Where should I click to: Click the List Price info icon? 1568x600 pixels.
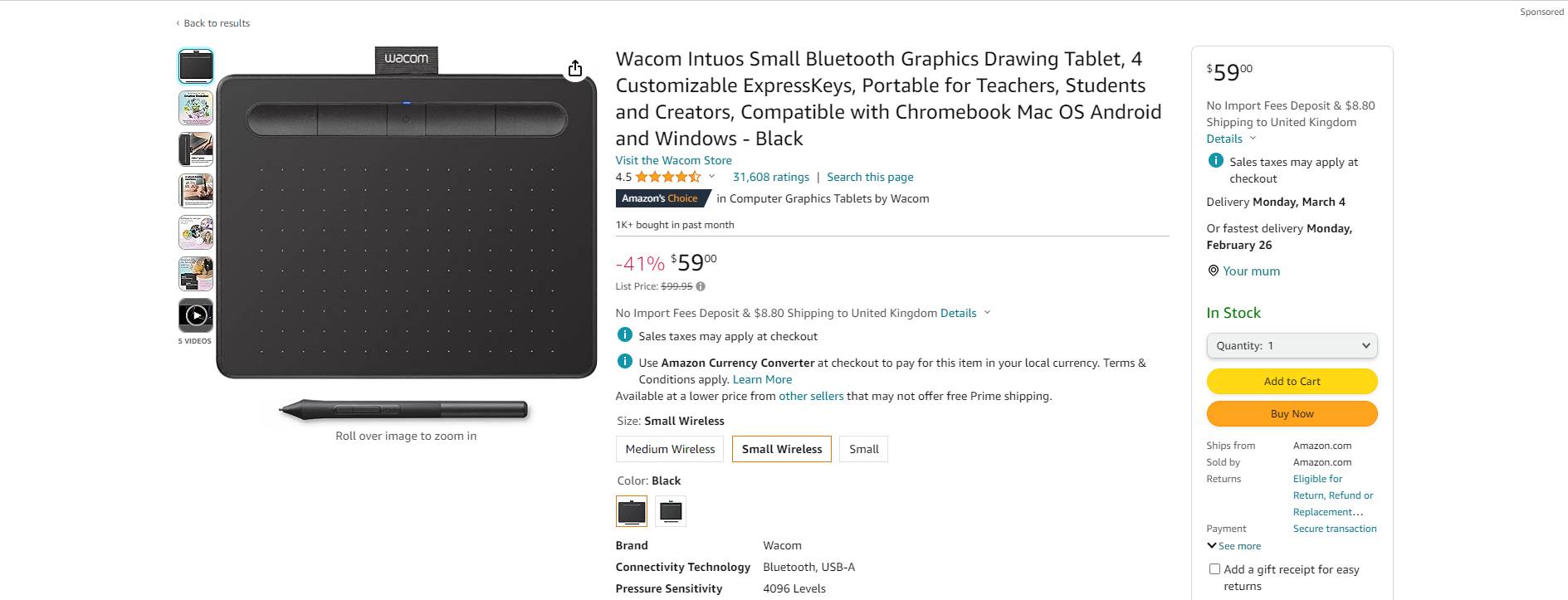[701, 286]
